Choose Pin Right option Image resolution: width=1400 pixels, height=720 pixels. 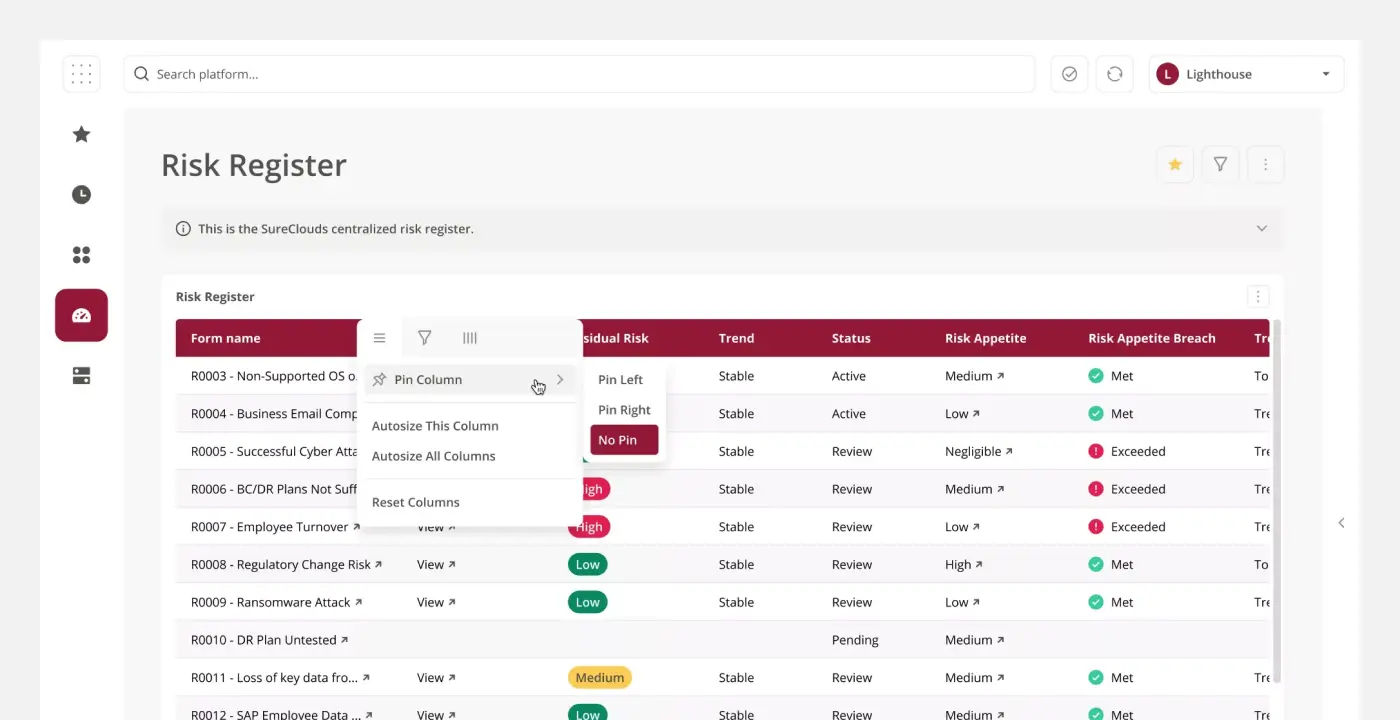click(x=624, y=410)
